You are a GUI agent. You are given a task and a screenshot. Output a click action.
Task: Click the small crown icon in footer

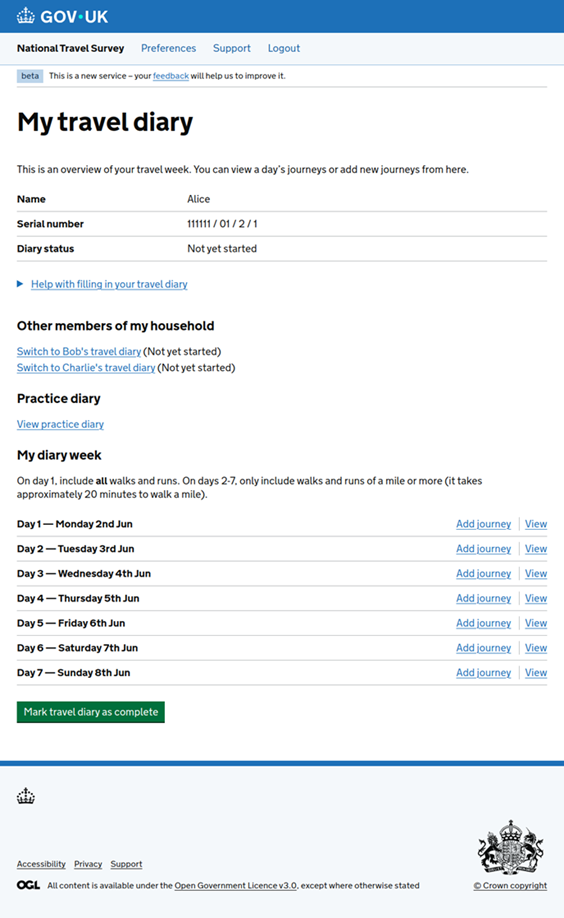26,796
